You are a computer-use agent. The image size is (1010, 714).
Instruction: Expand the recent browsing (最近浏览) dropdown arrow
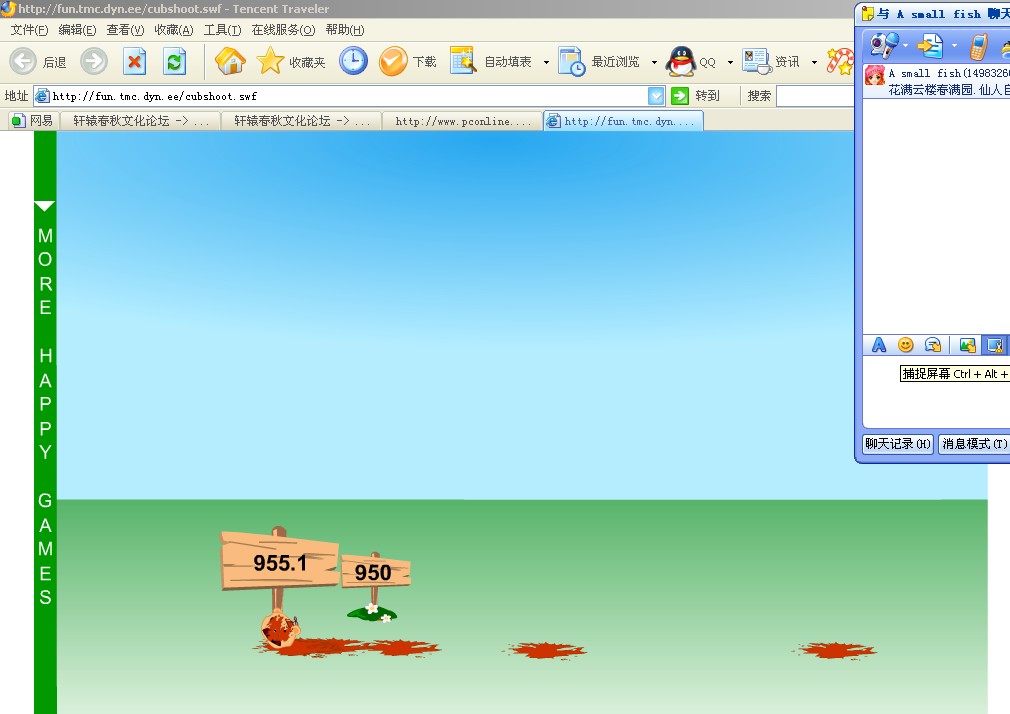pyautogui.click(x=654, y=62)
